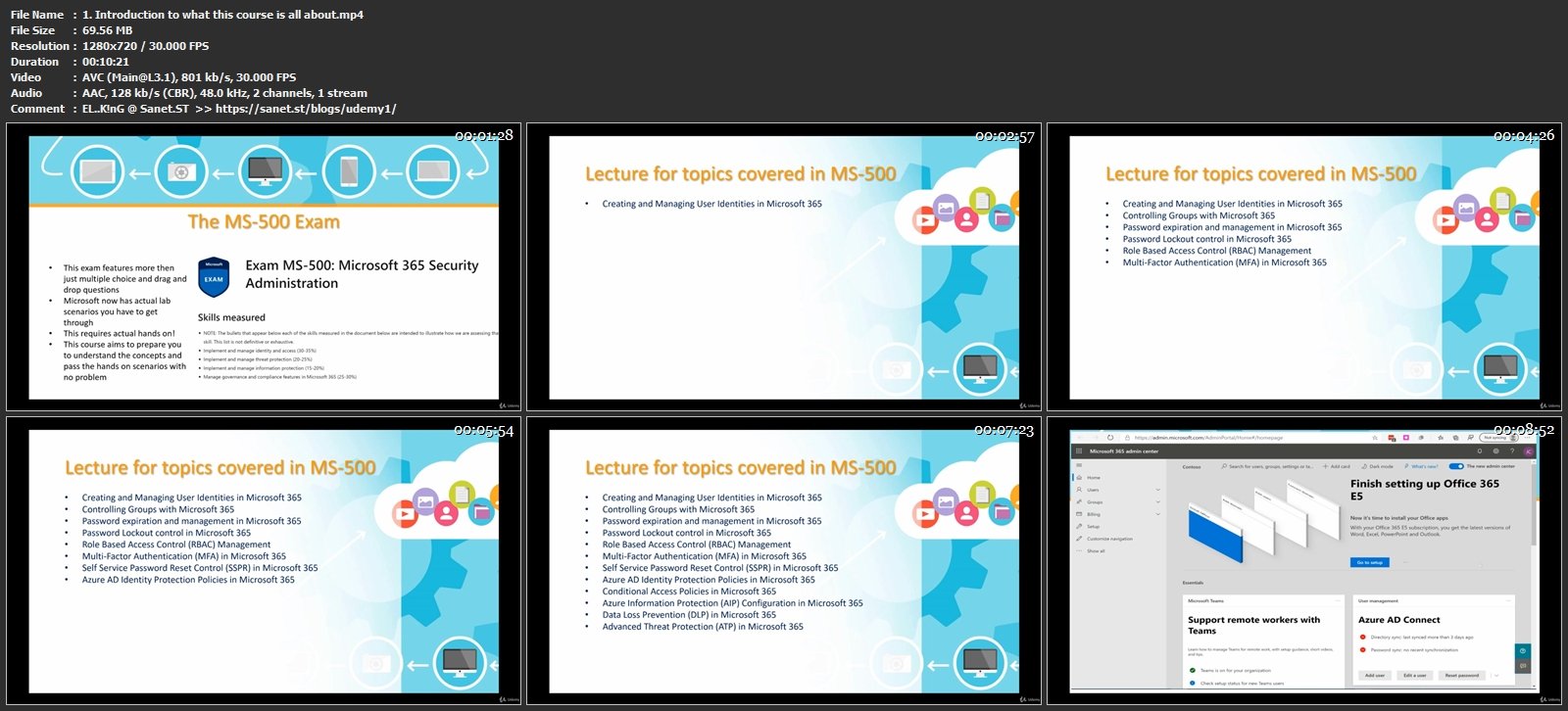Open the thumbnail at timestamp 00:04:26
The width and height of the screenshot is (1568, 711).
pos(1304,267)
